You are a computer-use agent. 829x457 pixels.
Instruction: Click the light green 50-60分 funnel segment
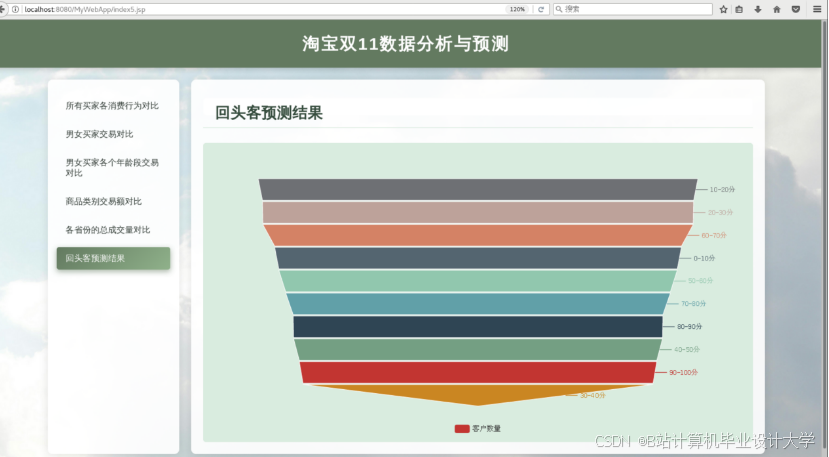(x=478, y=281)
